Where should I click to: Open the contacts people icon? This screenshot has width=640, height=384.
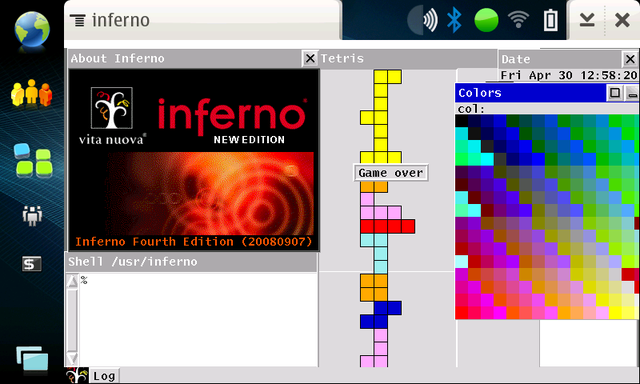coord(31,93)
